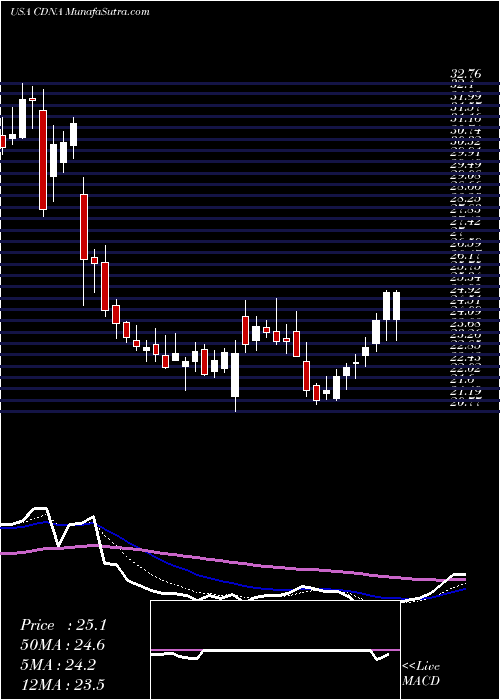This screenshot has height=700, width=500.
Task: Click the '12MA : 23.5' value
Action: pos(63,684)
